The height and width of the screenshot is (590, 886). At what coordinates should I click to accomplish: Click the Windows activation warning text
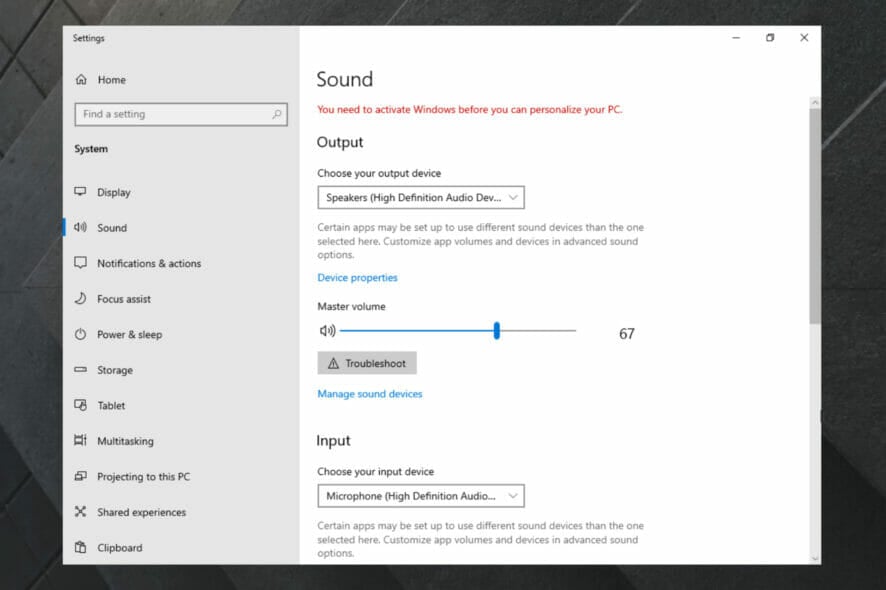[x=469, y=109]
